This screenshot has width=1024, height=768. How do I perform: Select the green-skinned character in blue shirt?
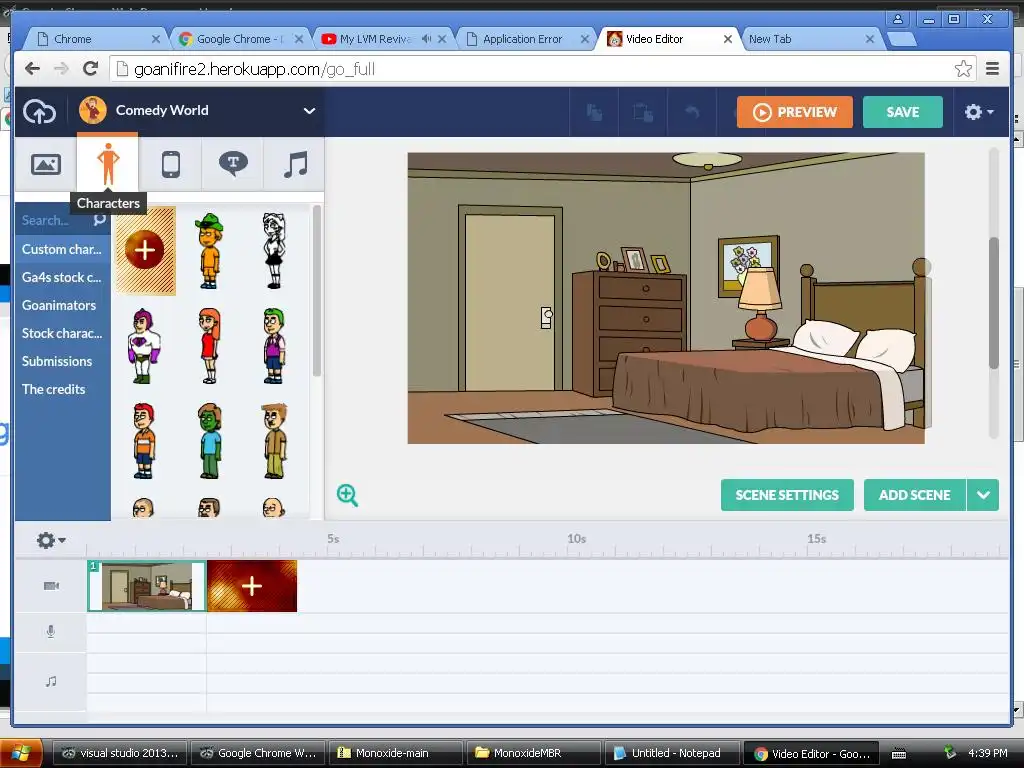(210, 441)
